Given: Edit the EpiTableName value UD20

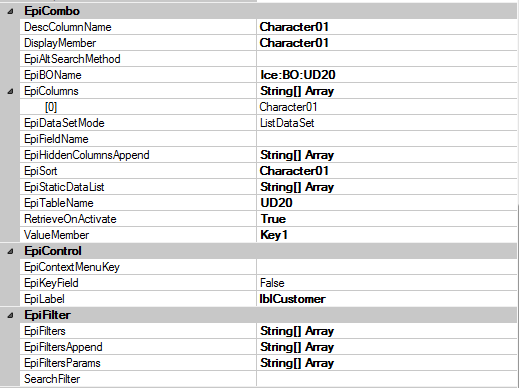Looking at the screenshot, I should pyautogui.click(x=387, y=203).
